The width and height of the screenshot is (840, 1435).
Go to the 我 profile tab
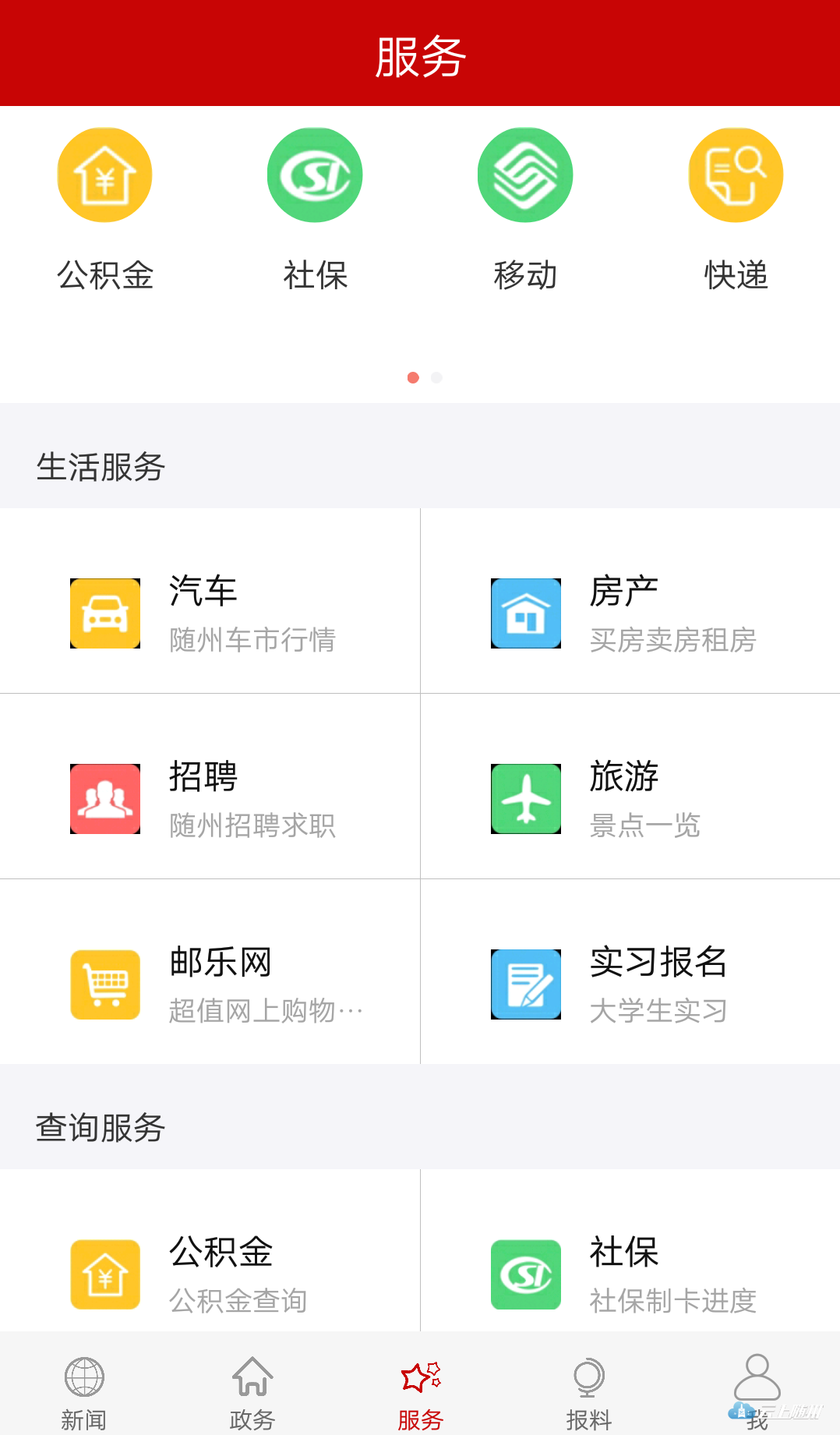(757, 1387)
